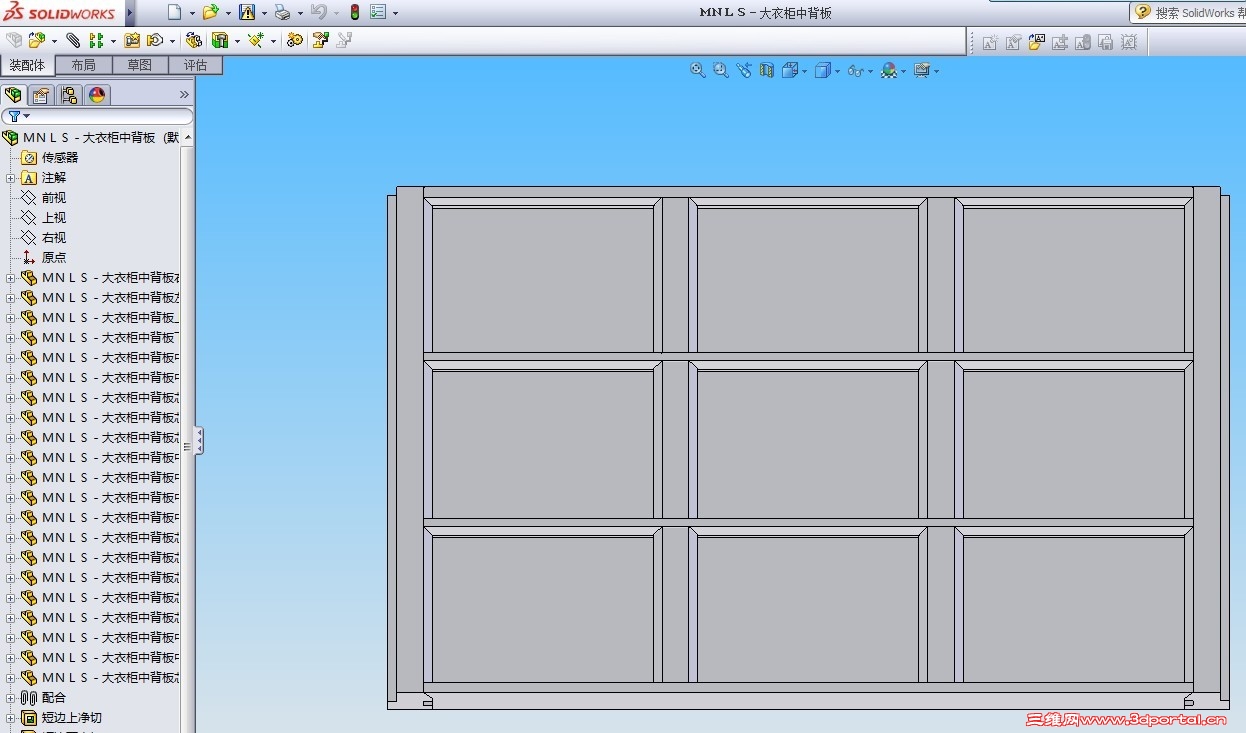This screenshot has height=733, width=1246.
Task: Open Display Style dropdown arrow
Action: coord(837,71)
